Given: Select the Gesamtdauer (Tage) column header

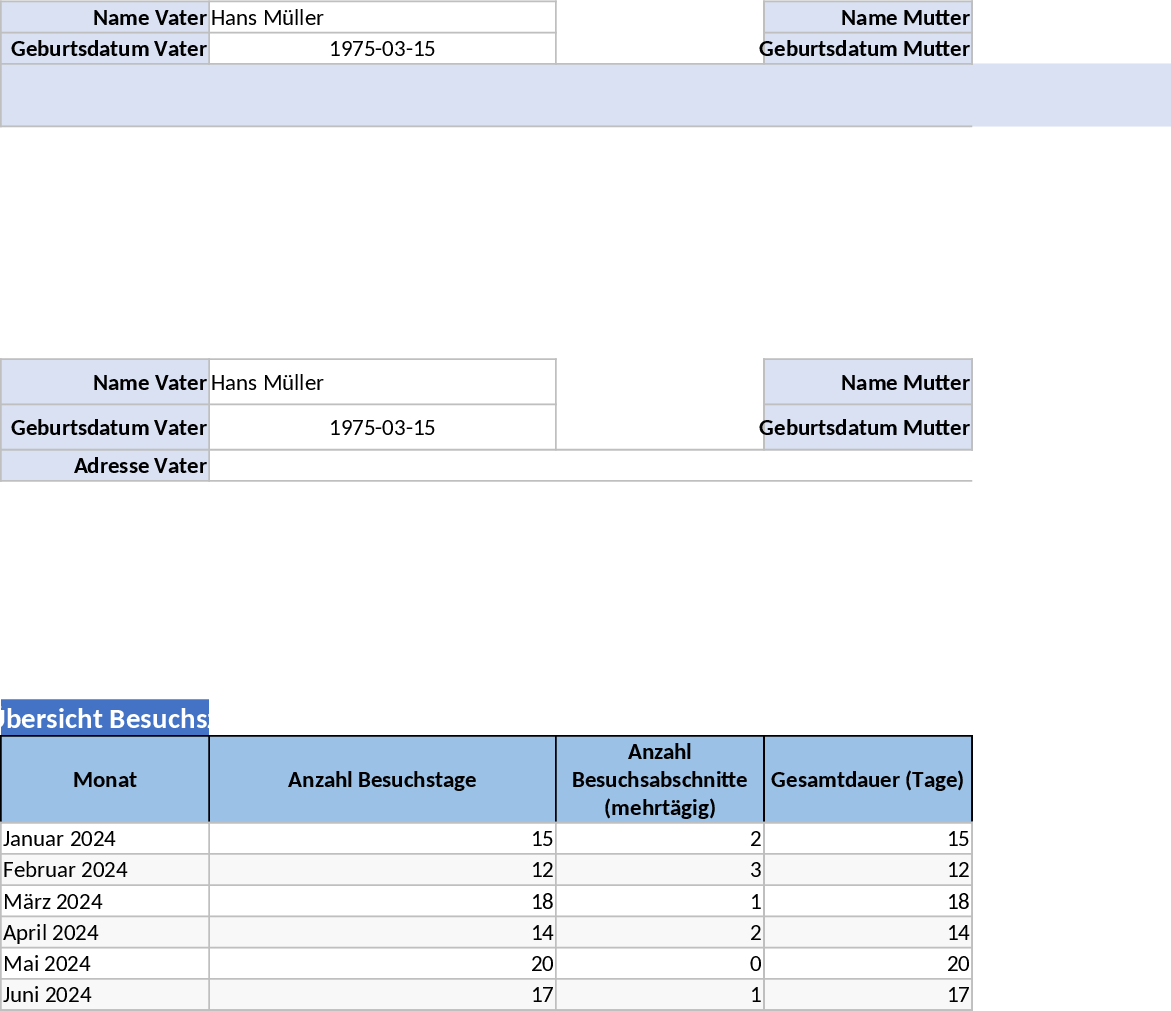Looking at the screenshot, I should click(x=867, y=779).
